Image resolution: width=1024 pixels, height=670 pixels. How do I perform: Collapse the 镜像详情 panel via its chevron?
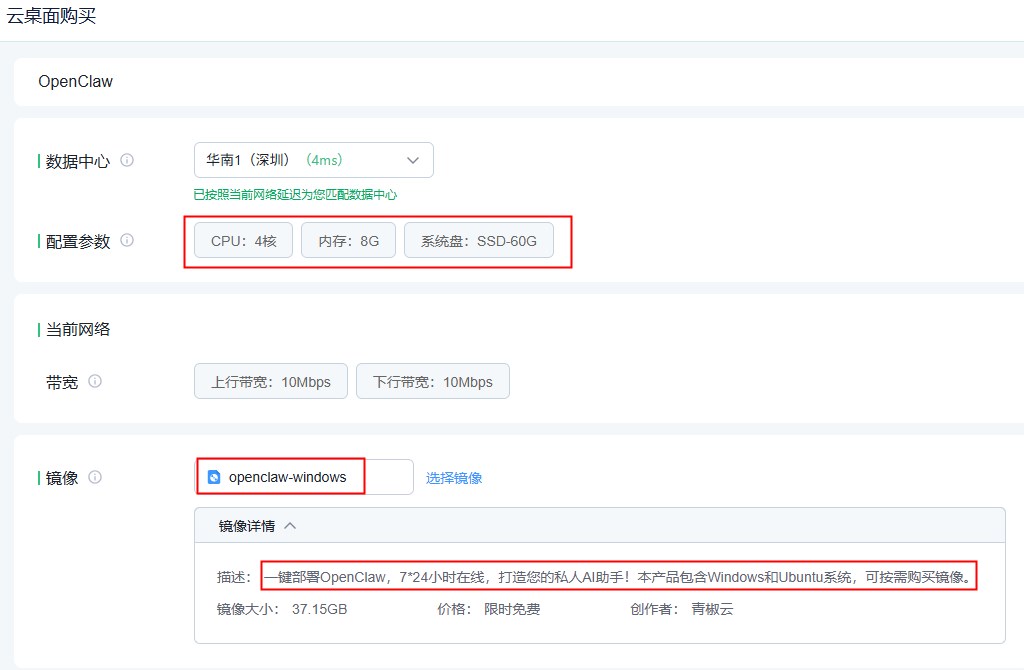coord(290,526)
